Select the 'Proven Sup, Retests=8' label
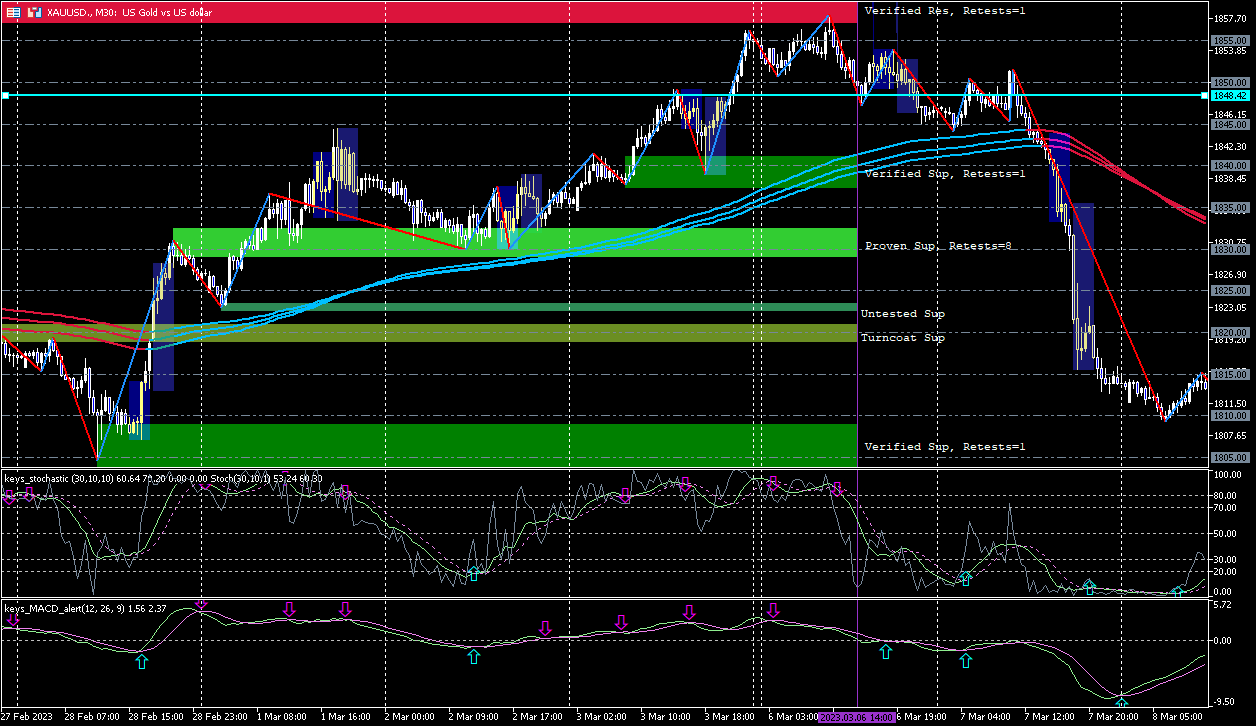 pos(938,245)
